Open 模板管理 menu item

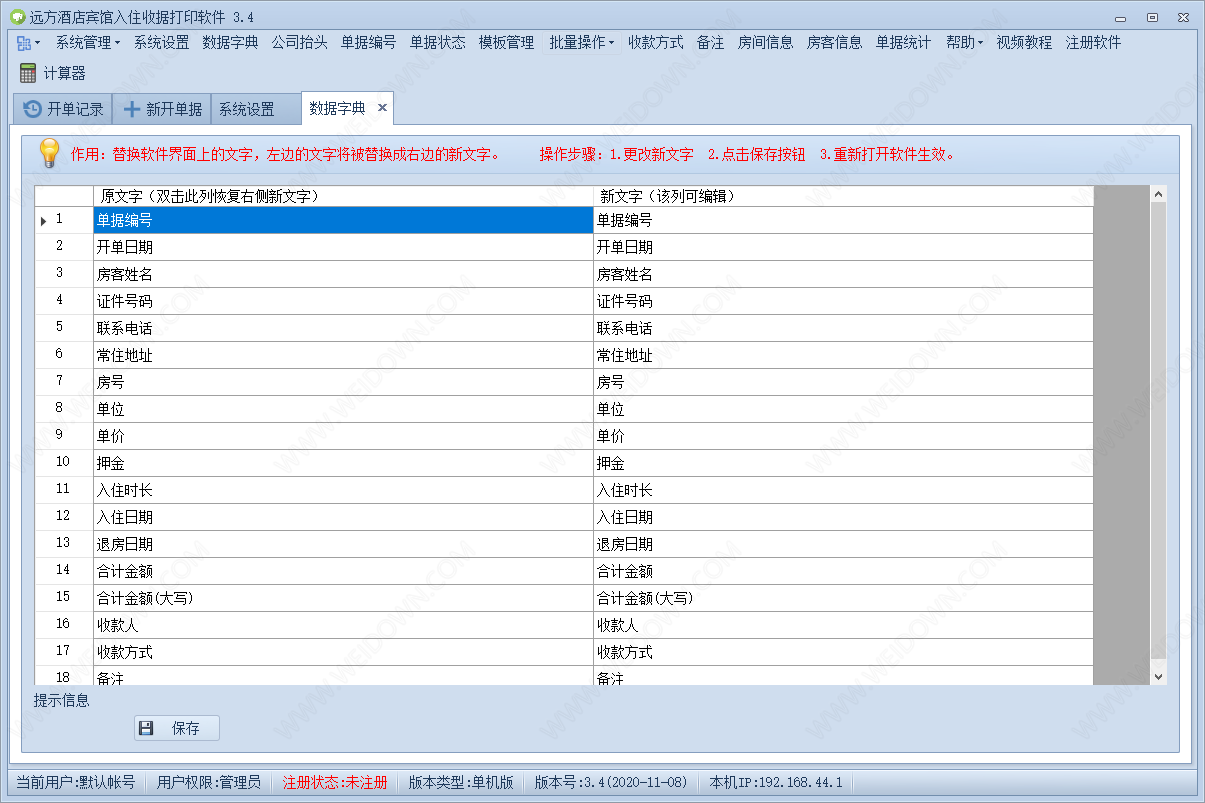pos(506,43)
